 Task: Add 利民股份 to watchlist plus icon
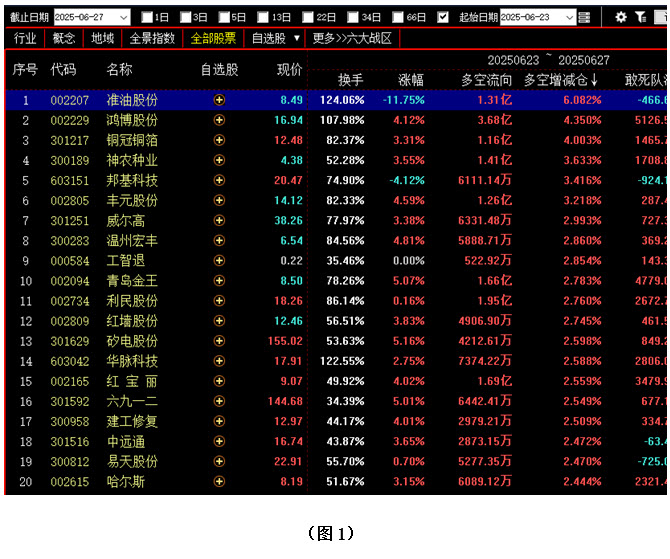click(x=219, y=301)
